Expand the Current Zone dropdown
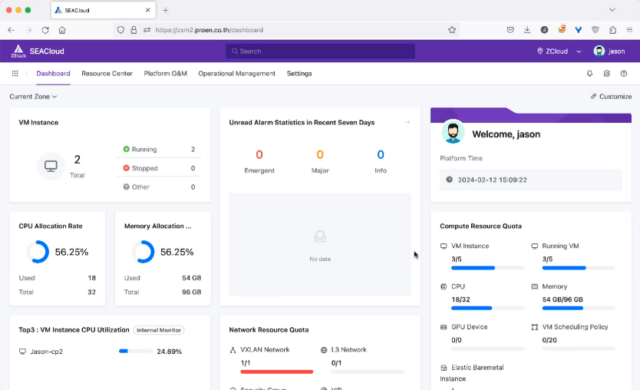 (33, 97)
